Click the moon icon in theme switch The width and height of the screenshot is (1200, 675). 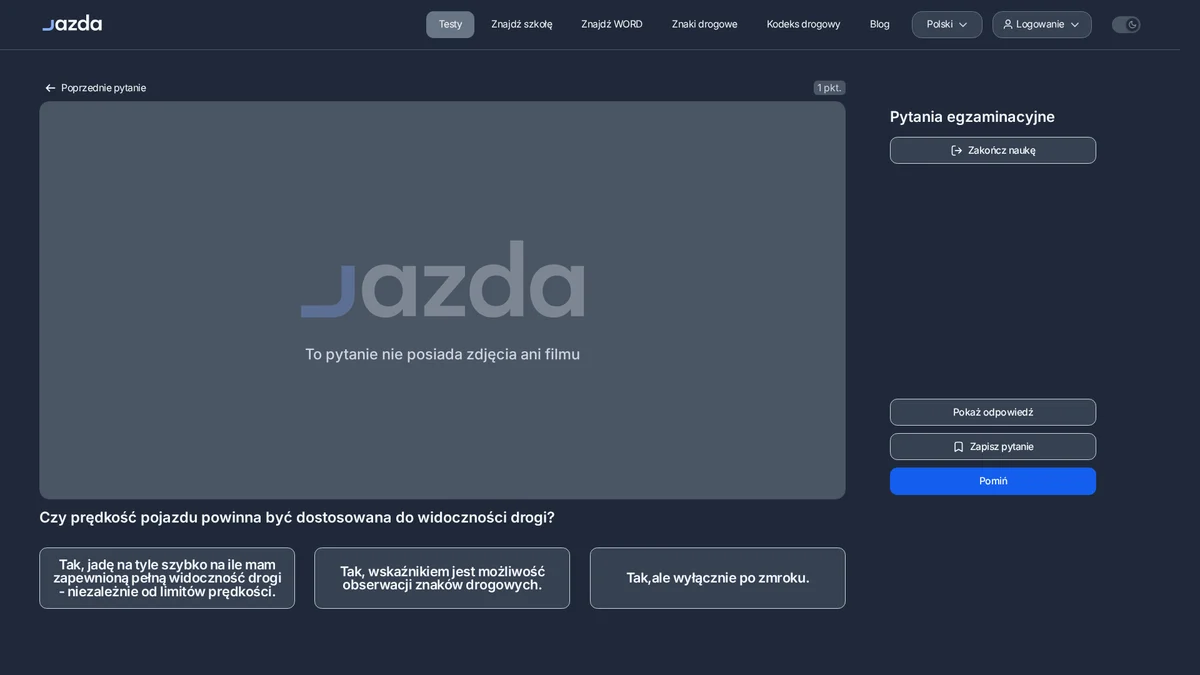tap(1133, 24)
